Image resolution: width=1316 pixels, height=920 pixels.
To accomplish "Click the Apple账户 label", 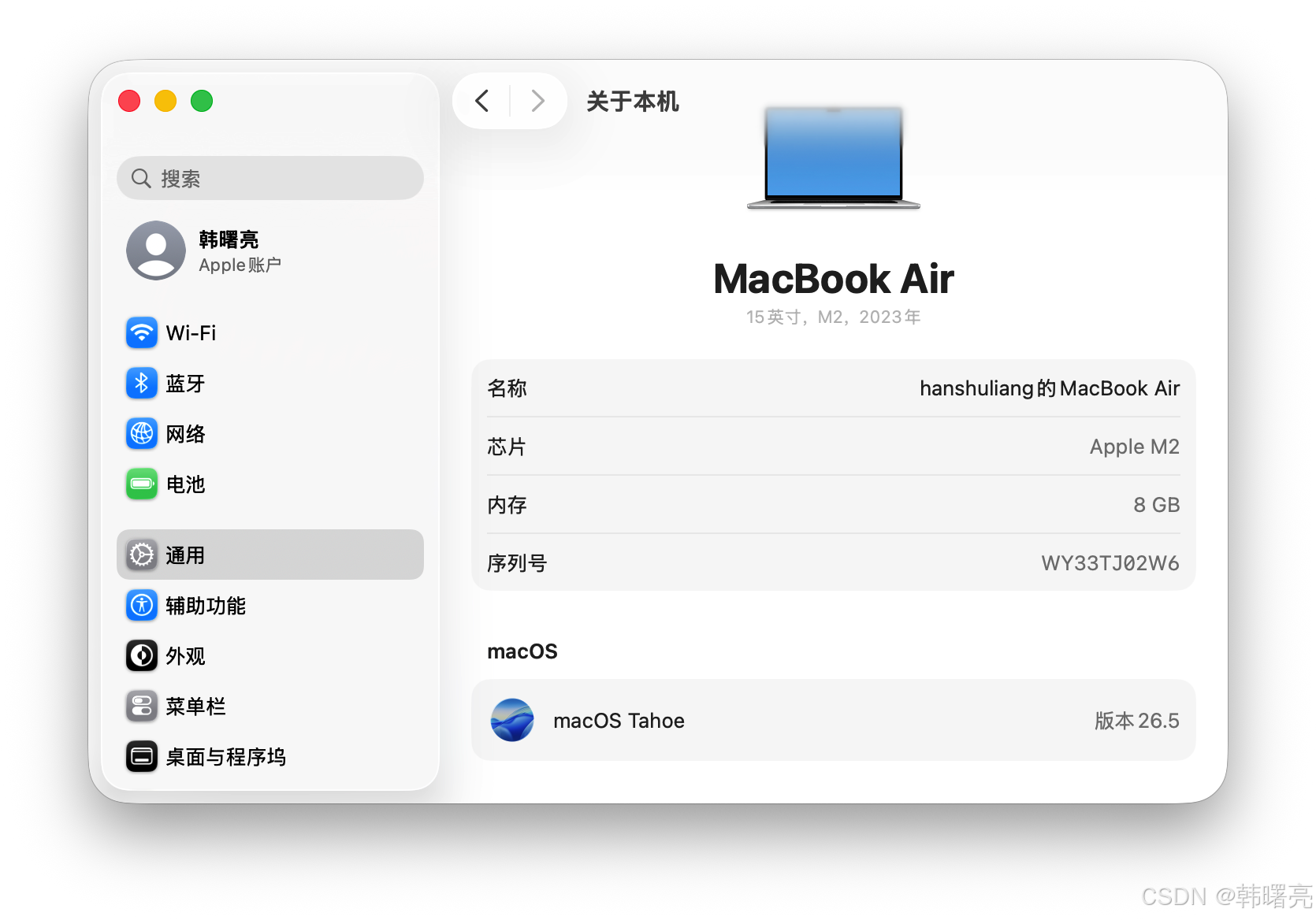I will tap(240, 265).
